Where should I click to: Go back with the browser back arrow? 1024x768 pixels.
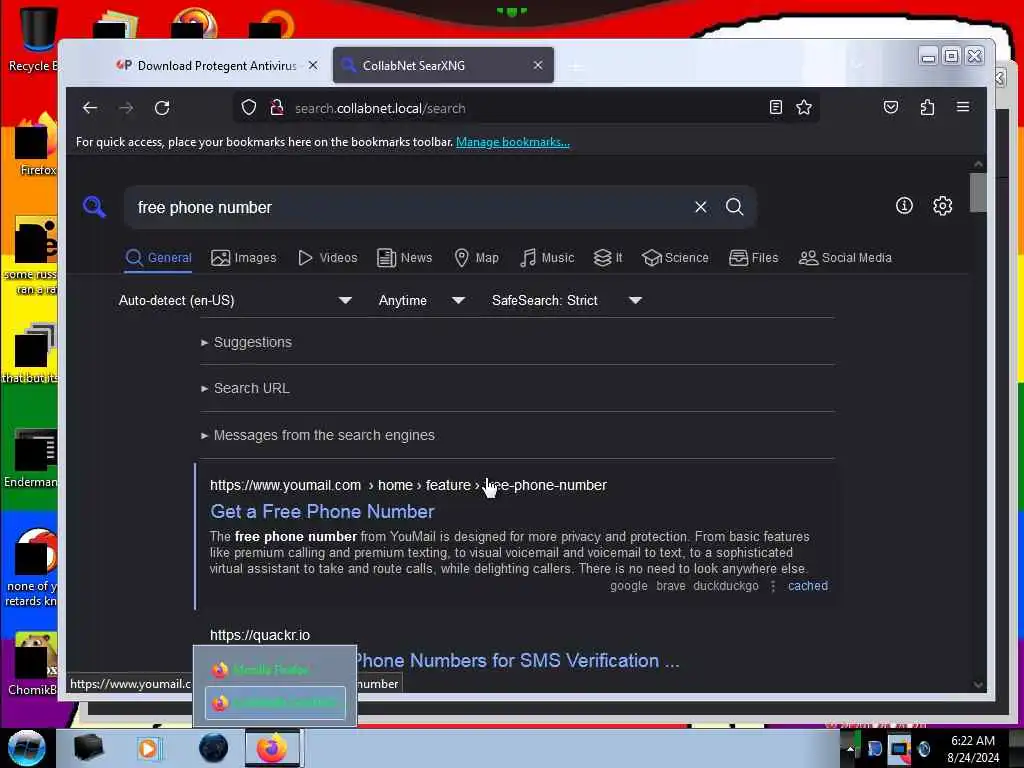[x=90, y=108]
